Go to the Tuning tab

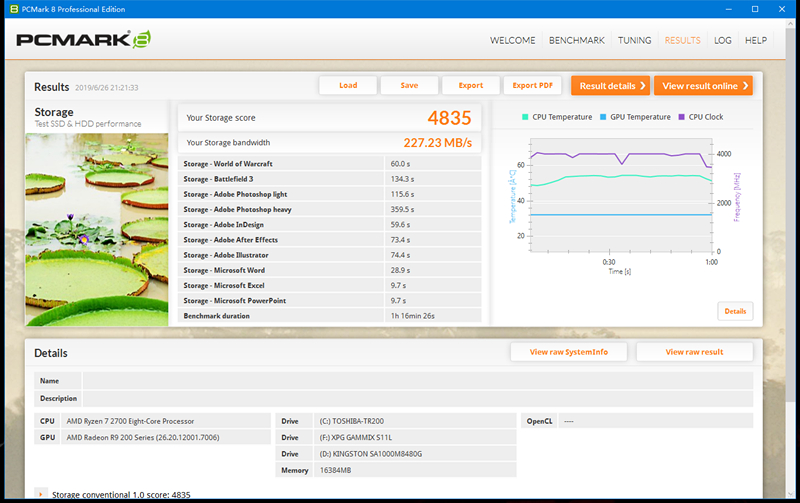pyautogui.click(x=634, y=41)
